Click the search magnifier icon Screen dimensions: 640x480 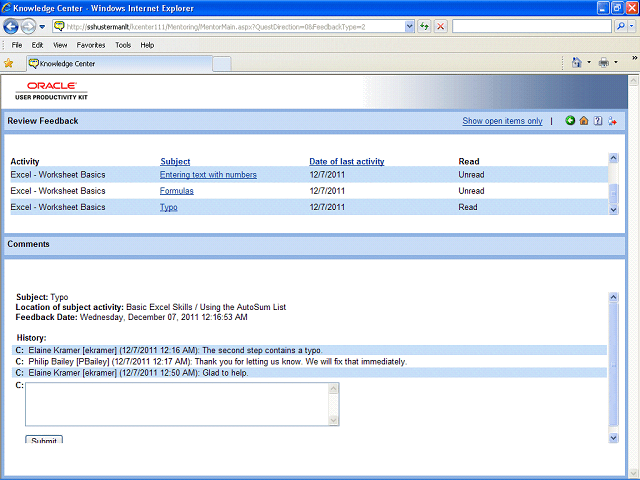[x=620, y=27]
